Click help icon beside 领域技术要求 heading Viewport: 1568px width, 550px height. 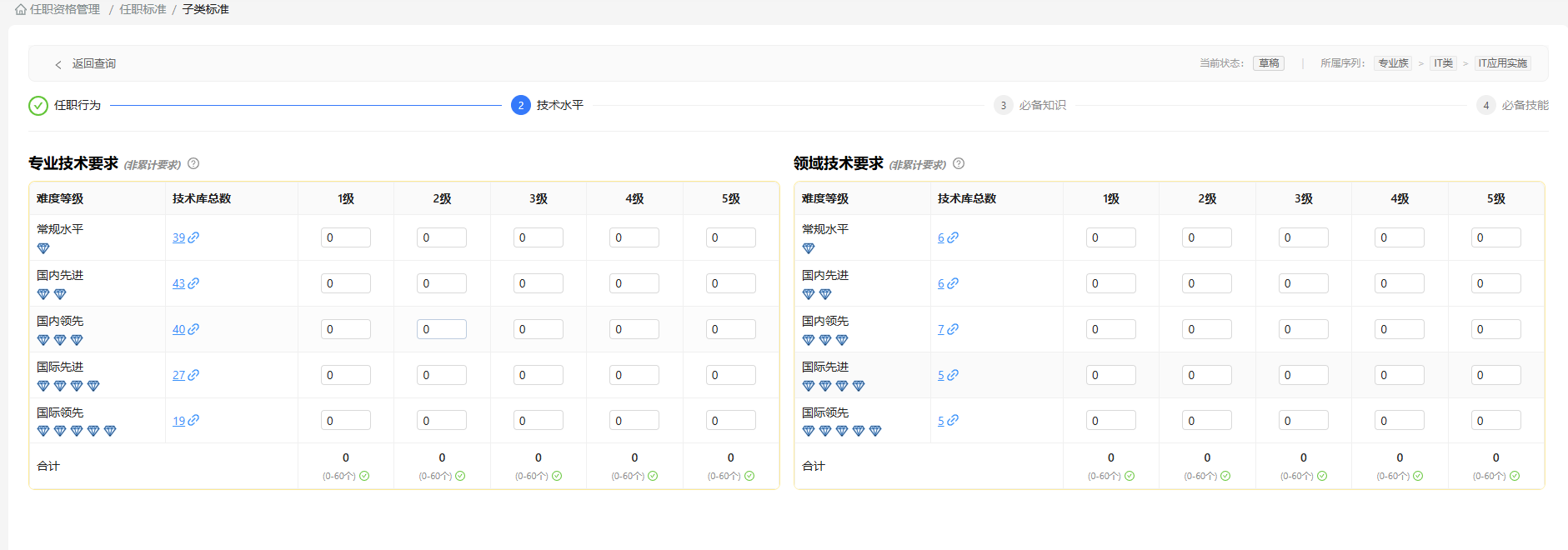[959, 163]
